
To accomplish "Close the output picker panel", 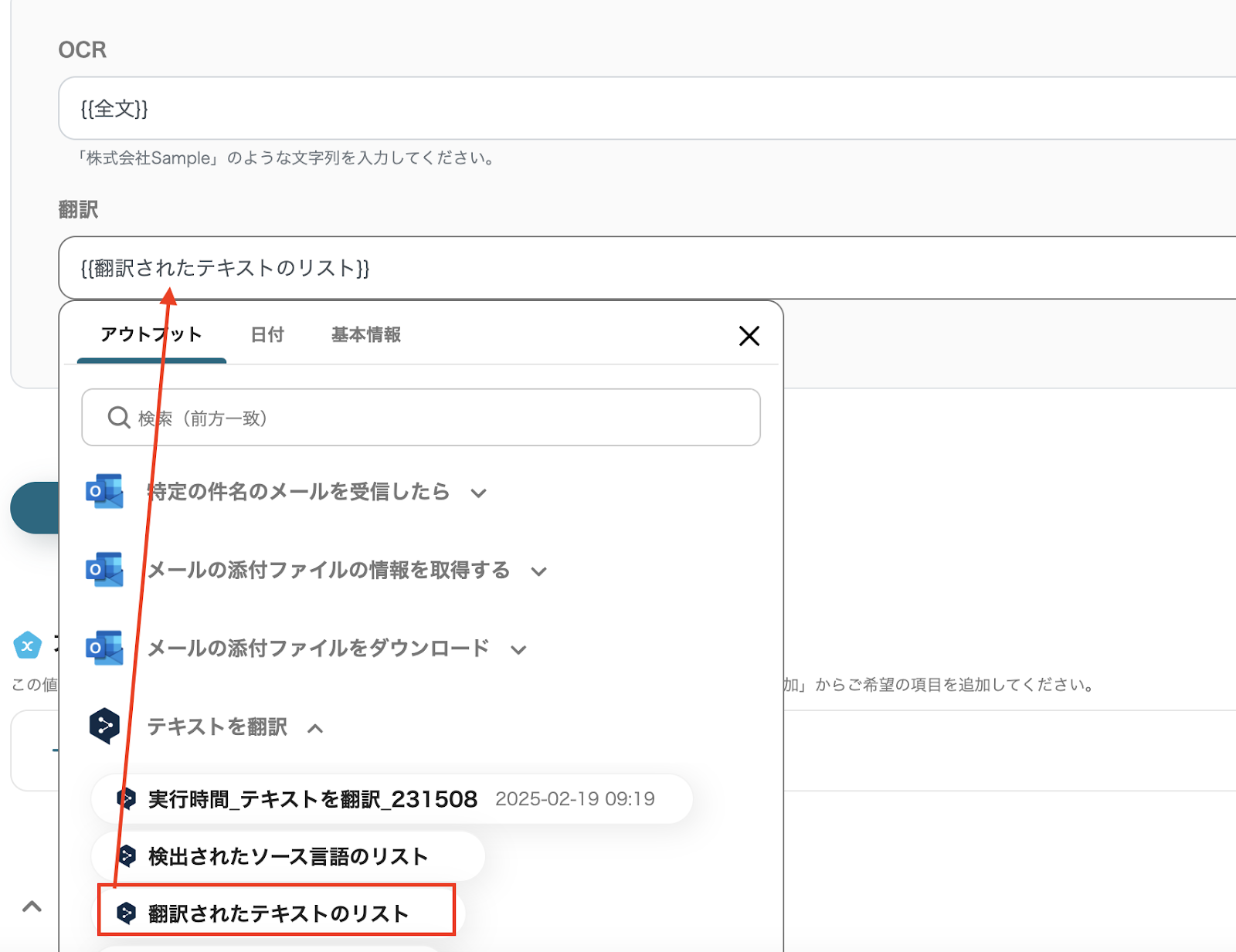I will coord(749,336).
